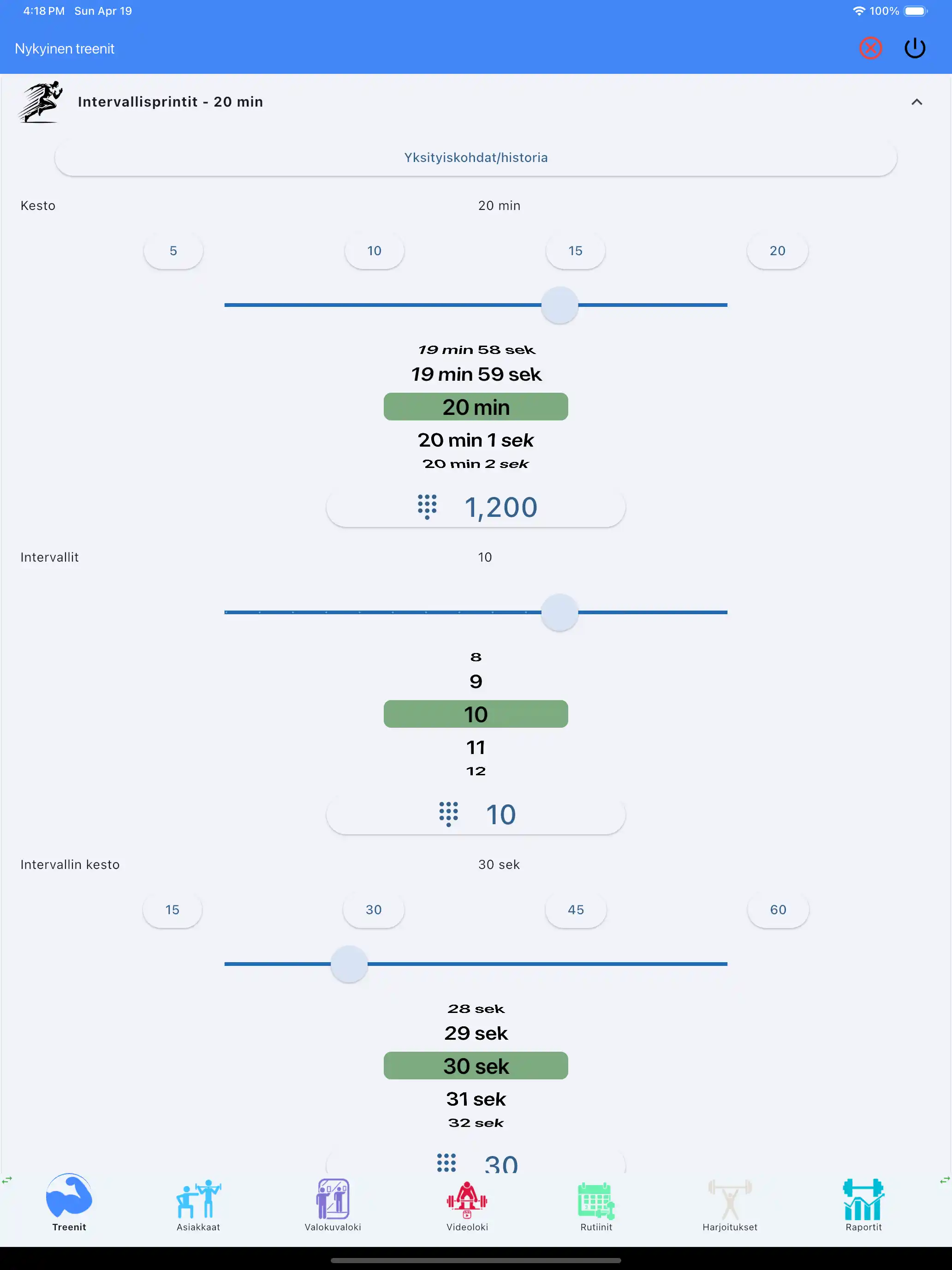Viewport: 952px width, 1270px height.
Task: Set Kesto preset to 15
Action: pos(575,250)
